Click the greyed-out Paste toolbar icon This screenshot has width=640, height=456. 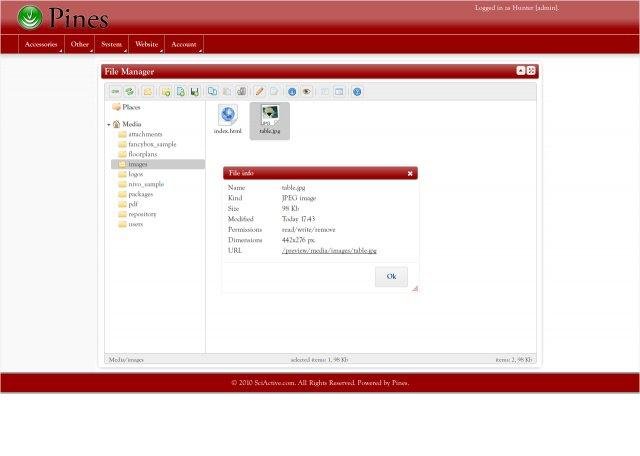tap(227, 91)
